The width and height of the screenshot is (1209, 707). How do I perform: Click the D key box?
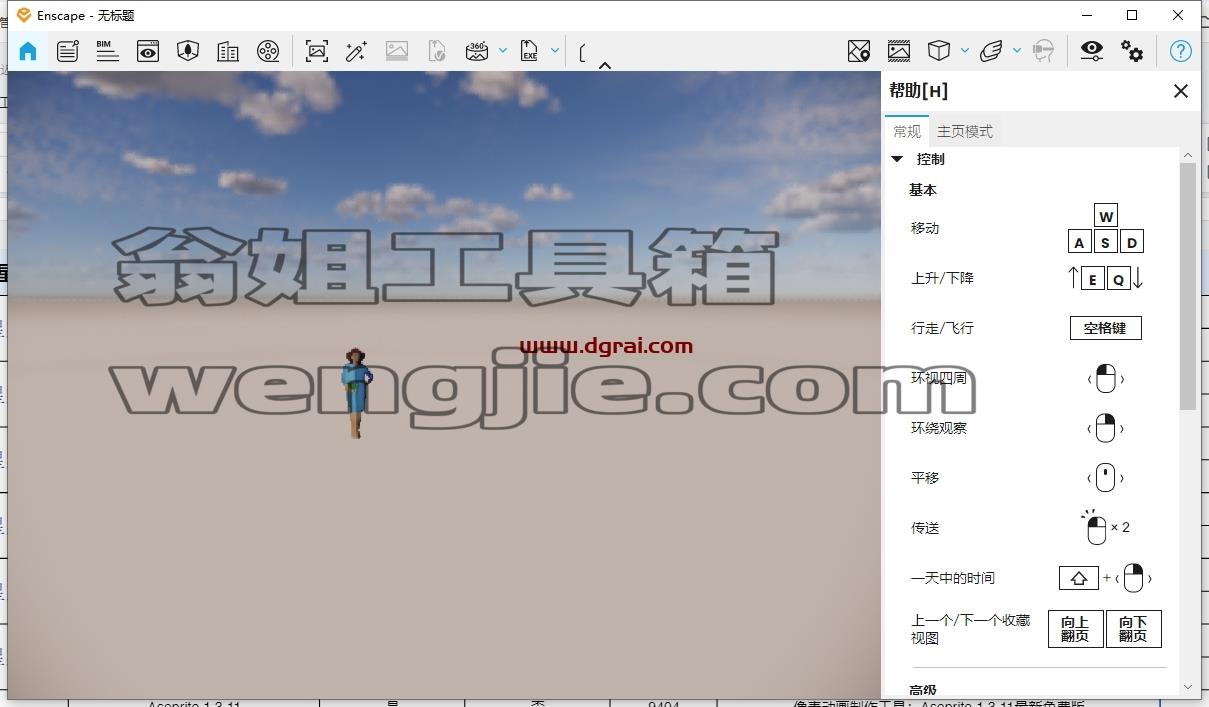point(1132,242)
